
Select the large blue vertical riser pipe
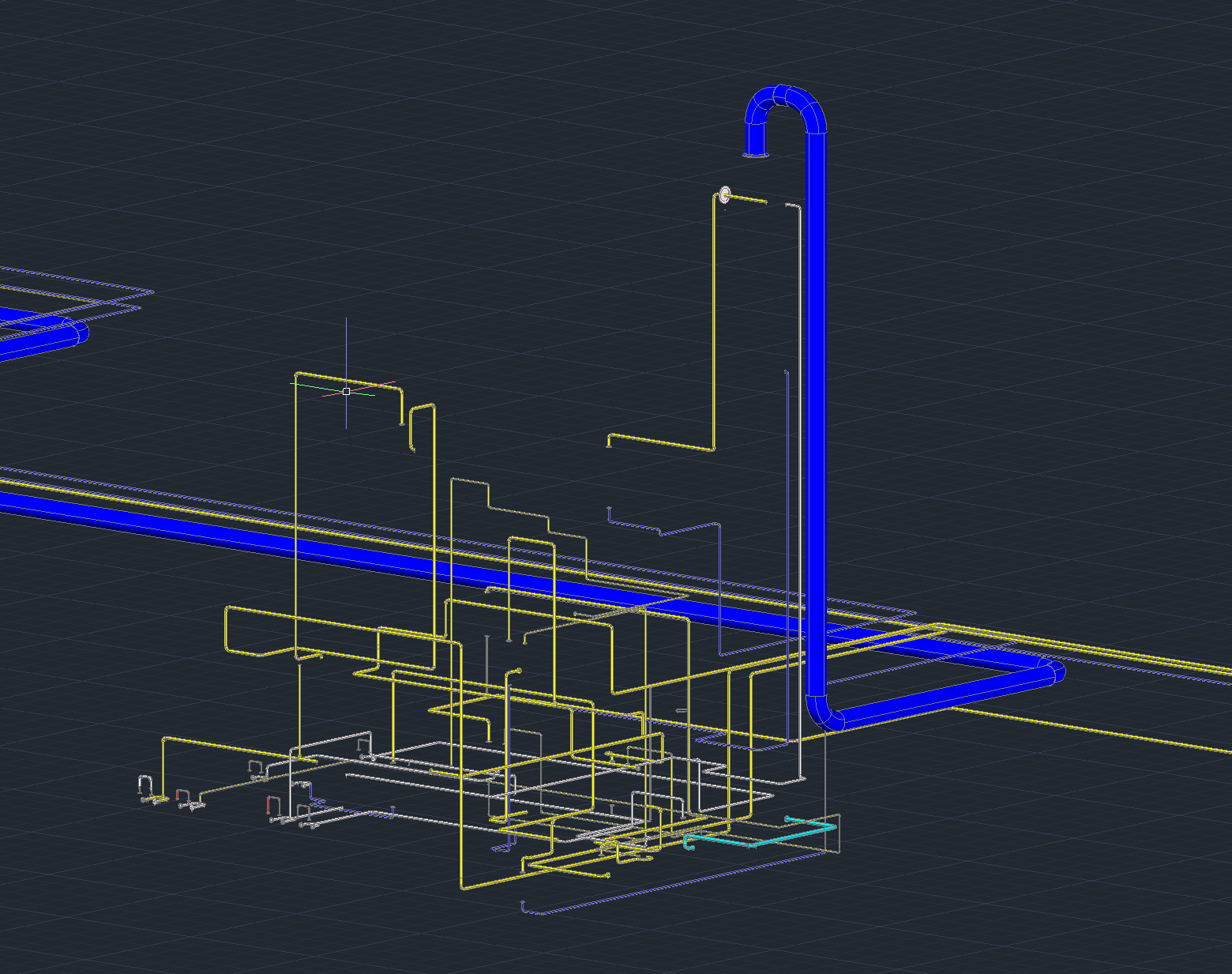(816, 415)
